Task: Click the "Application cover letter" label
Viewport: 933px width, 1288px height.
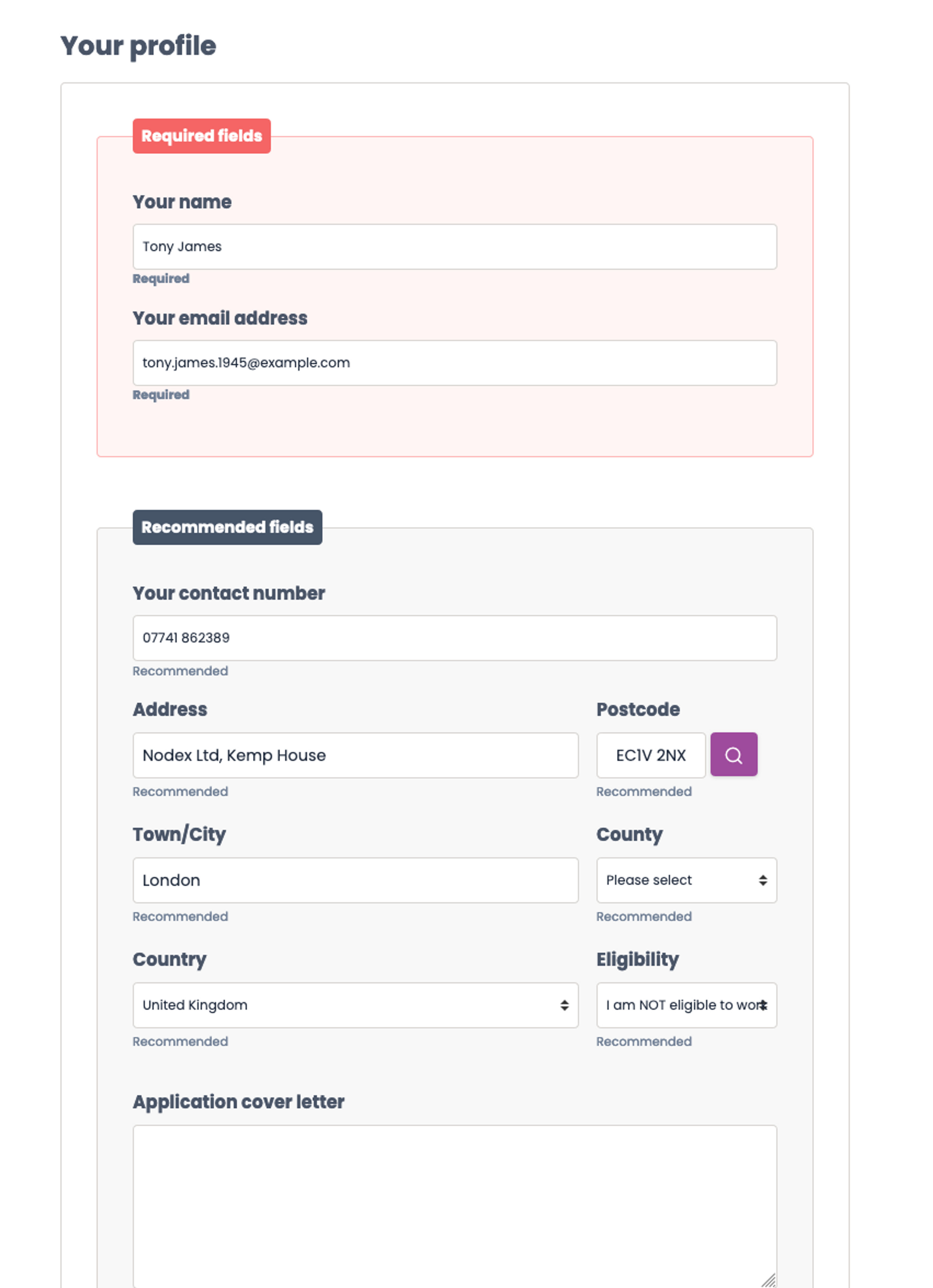Action: pos(239,1102)
